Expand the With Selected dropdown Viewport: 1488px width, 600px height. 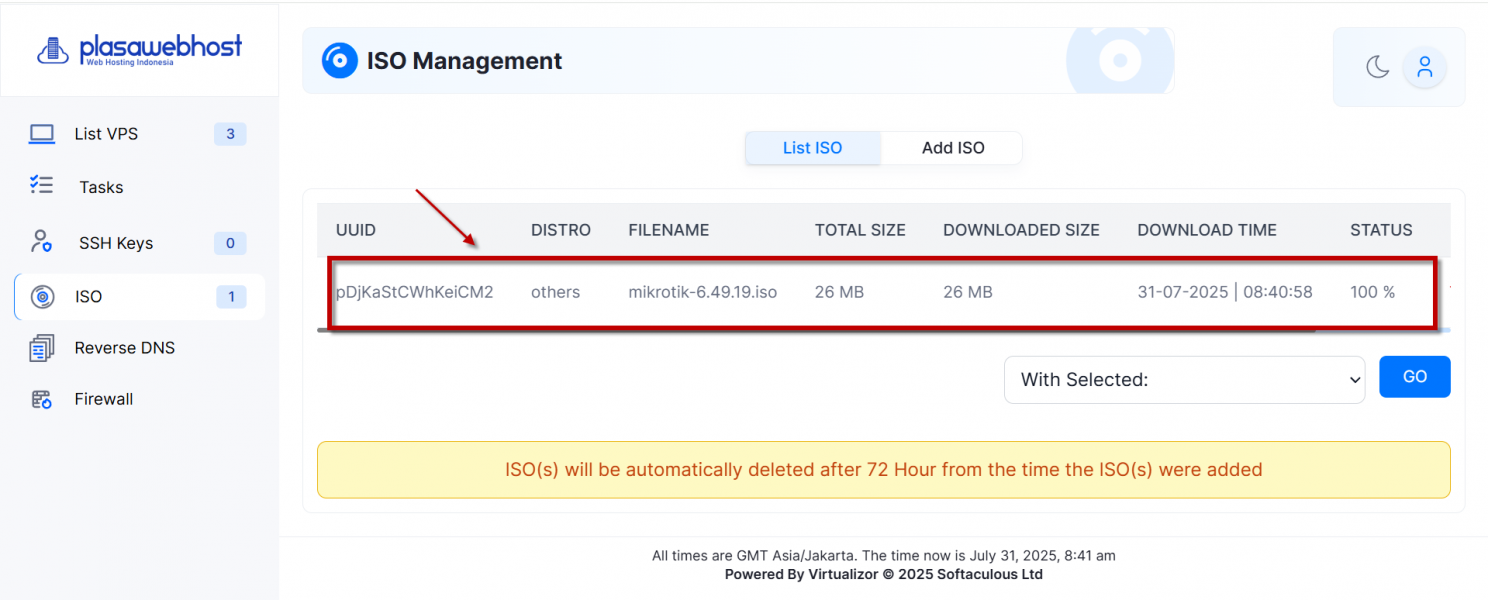click(1184, 380)
